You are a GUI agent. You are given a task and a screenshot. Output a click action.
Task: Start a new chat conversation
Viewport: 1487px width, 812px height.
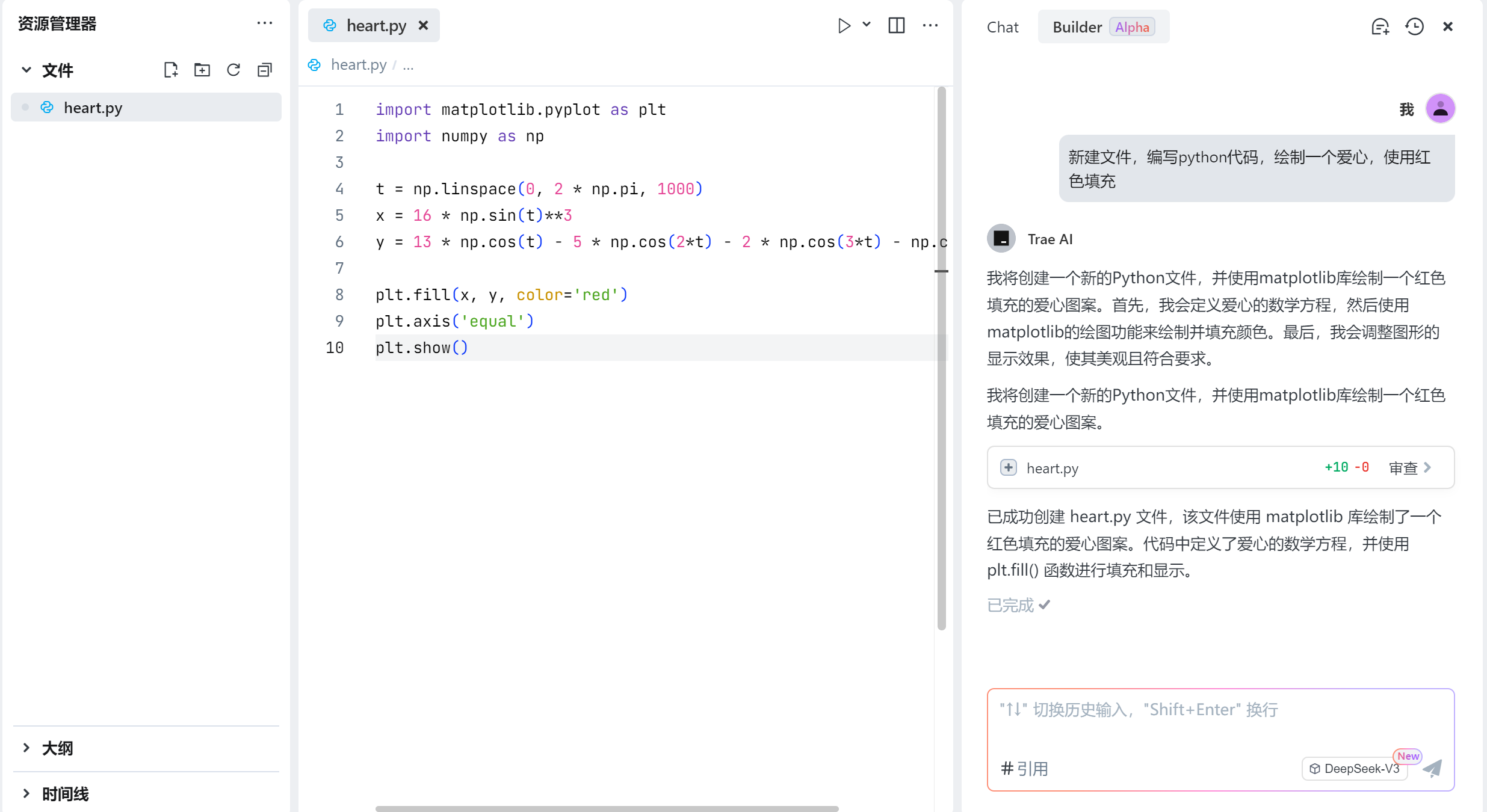[1380, 26]
